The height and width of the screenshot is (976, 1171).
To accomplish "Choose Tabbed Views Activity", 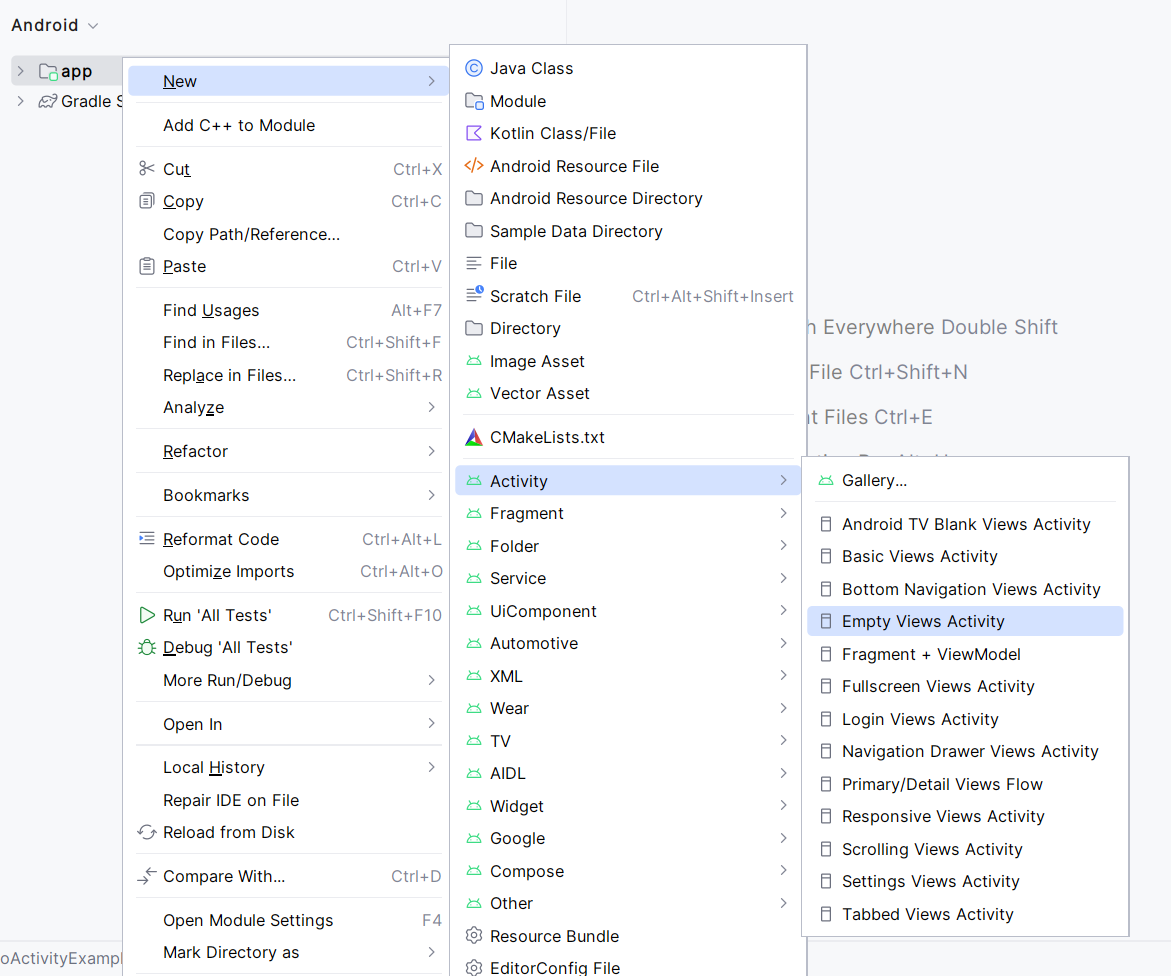I will 965,914.
